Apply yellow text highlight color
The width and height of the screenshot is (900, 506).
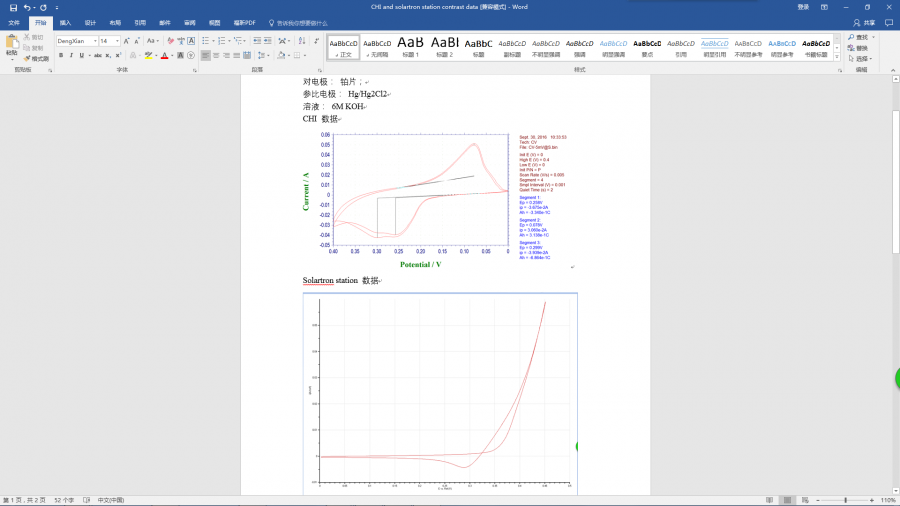point(148,56)
